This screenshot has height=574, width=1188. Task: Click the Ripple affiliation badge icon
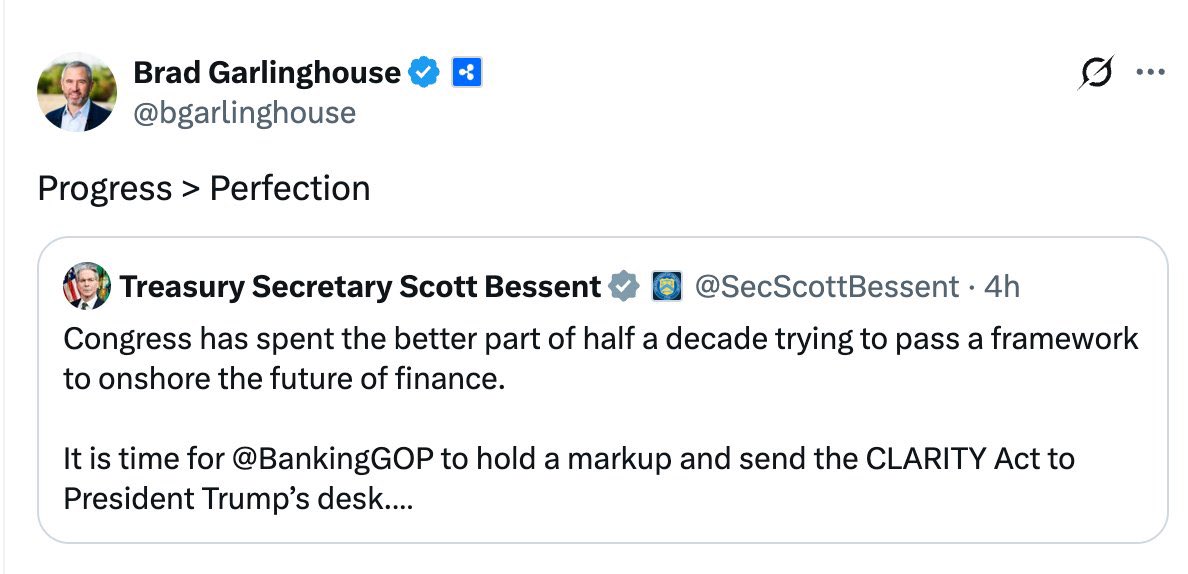[467, 73]
